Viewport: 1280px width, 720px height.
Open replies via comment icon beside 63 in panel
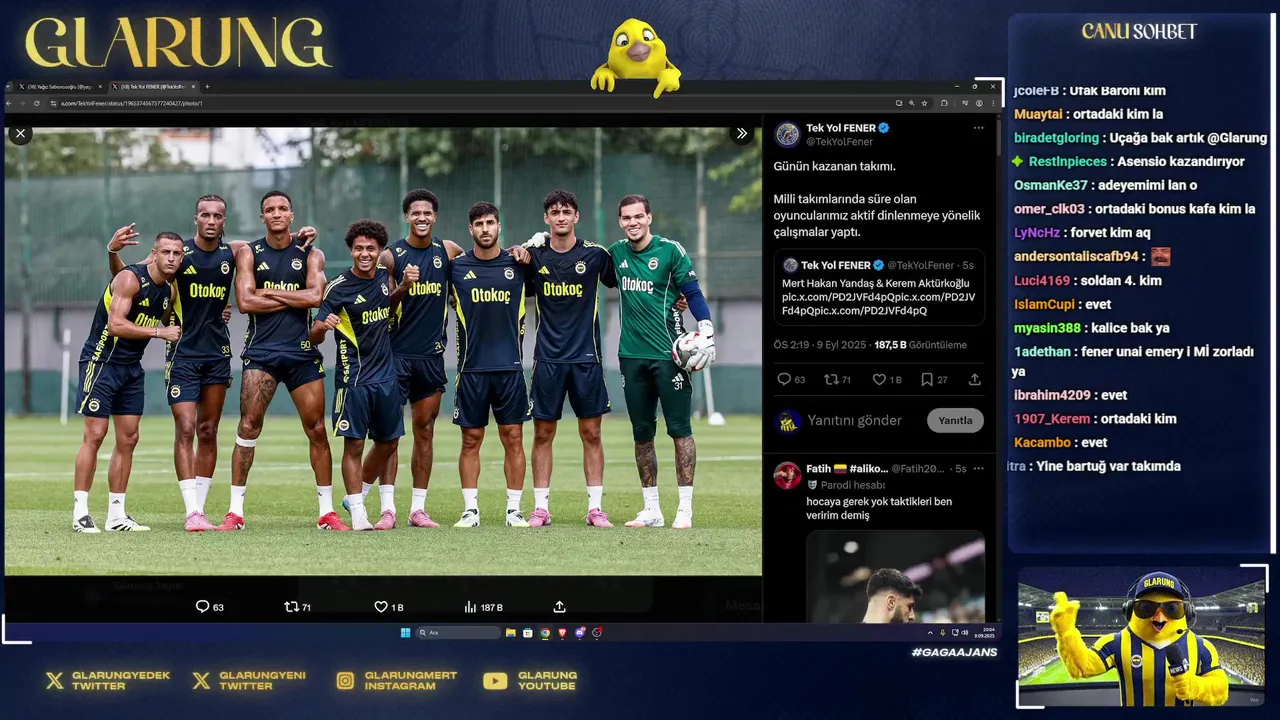coord(784,379)
